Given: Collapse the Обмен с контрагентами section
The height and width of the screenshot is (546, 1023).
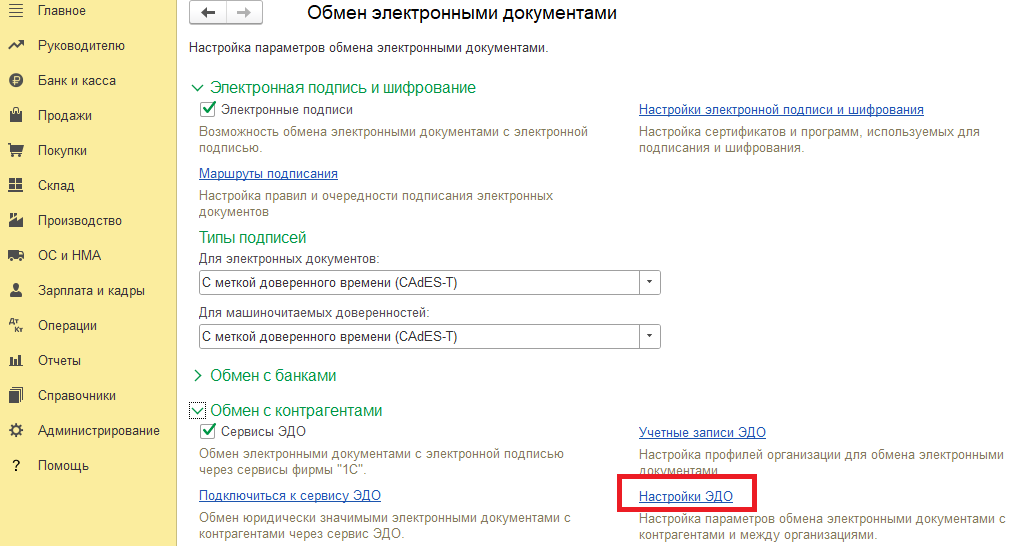Looking at the screenshot, I should tap(197, 410).
